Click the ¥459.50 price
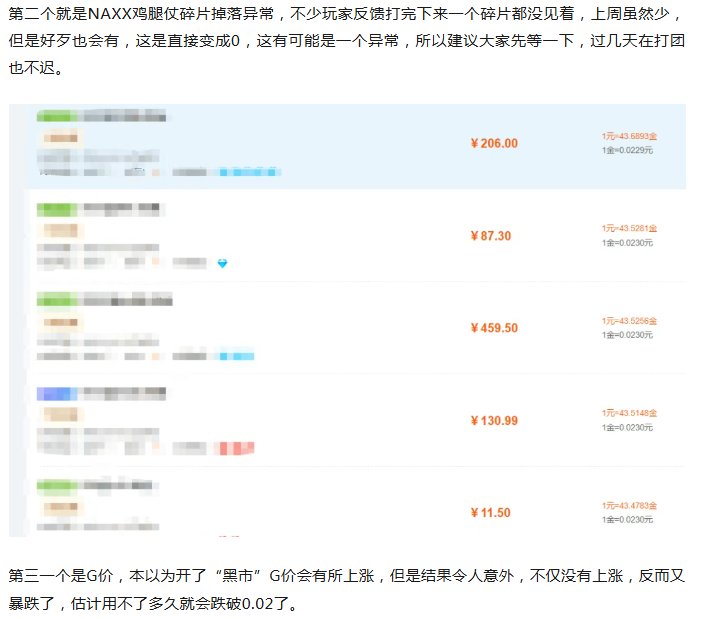Image resolution: width=714 pixels, height=619 pixels. (494, 328)
